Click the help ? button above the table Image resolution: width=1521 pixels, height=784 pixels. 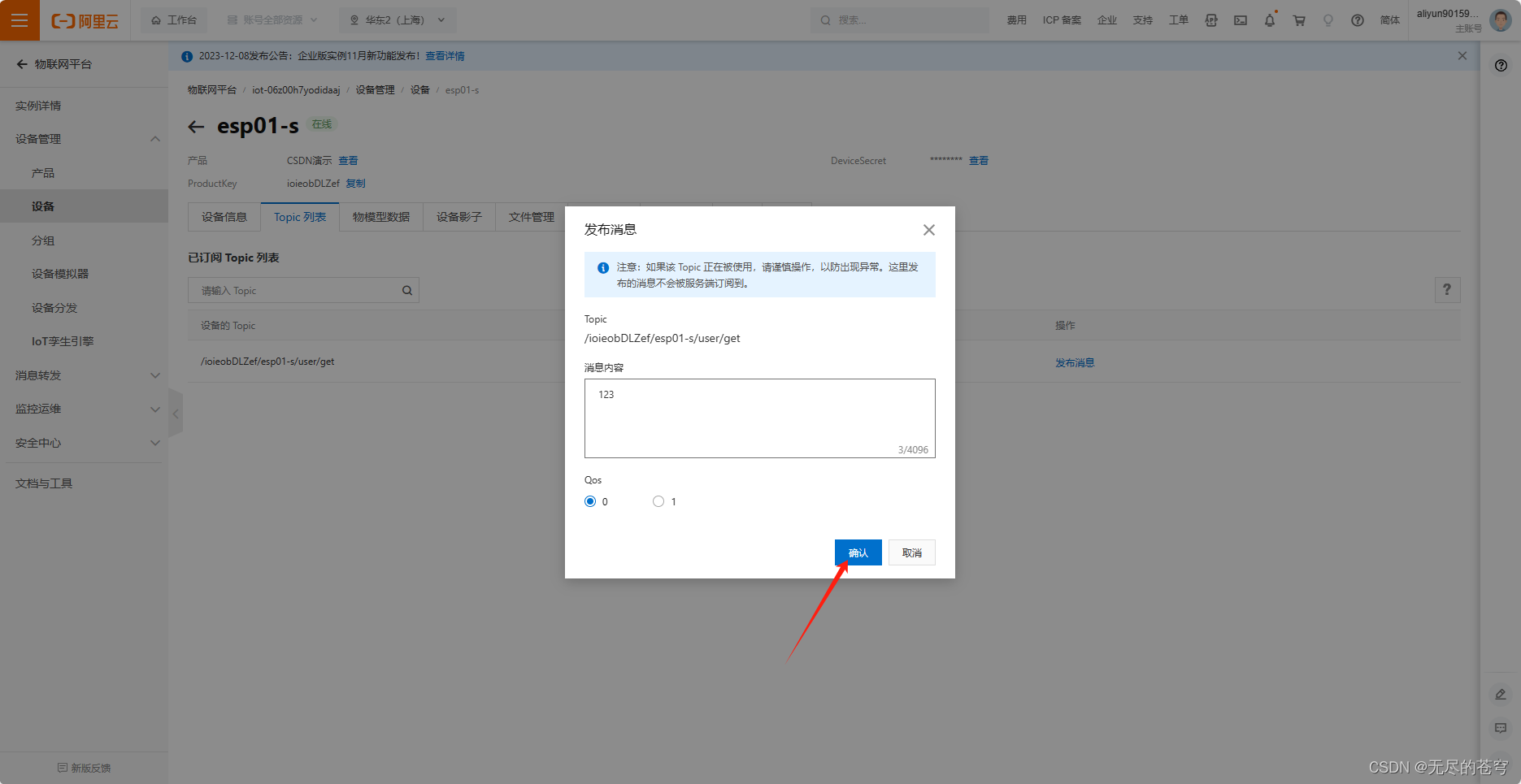click(1447, 290)
